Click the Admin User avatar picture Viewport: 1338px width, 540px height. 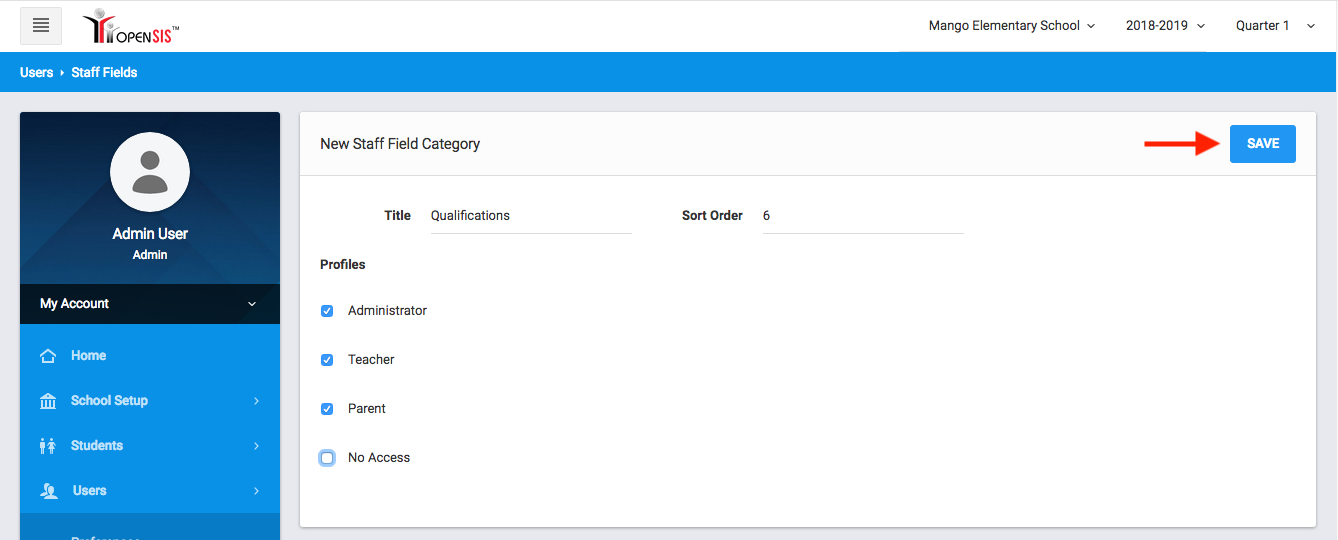click(150, 171)
